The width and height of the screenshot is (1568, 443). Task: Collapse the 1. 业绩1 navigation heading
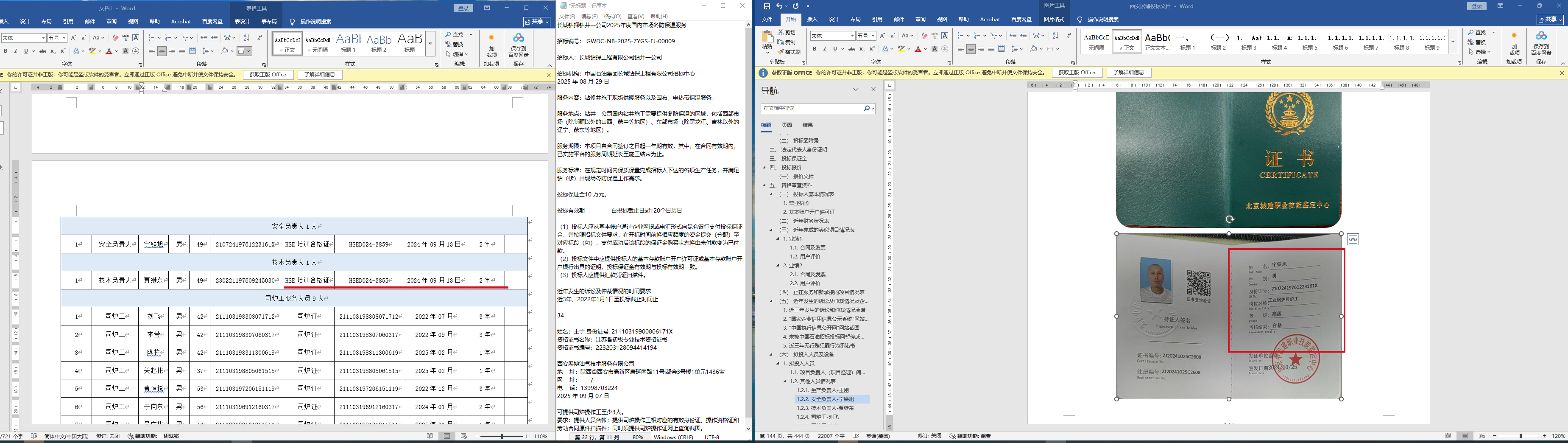pos(778,239)
